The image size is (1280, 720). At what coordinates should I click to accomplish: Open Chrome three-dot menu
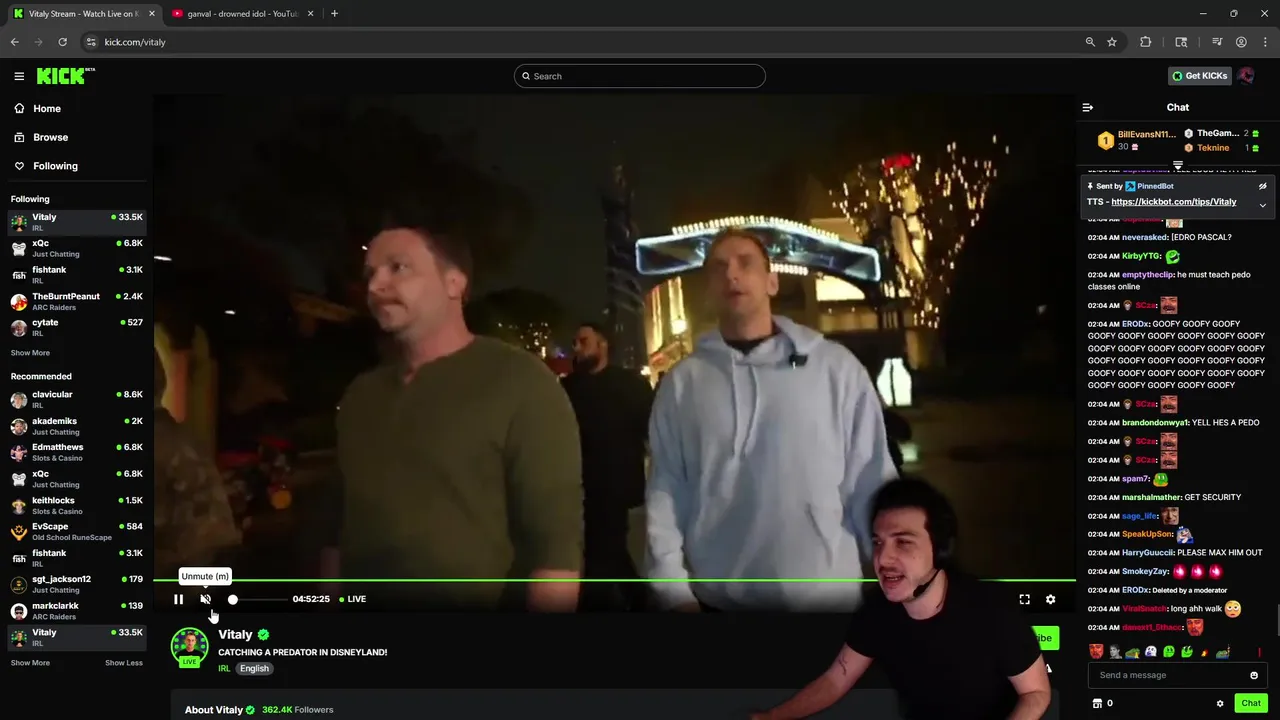(x=1265, y=42)
